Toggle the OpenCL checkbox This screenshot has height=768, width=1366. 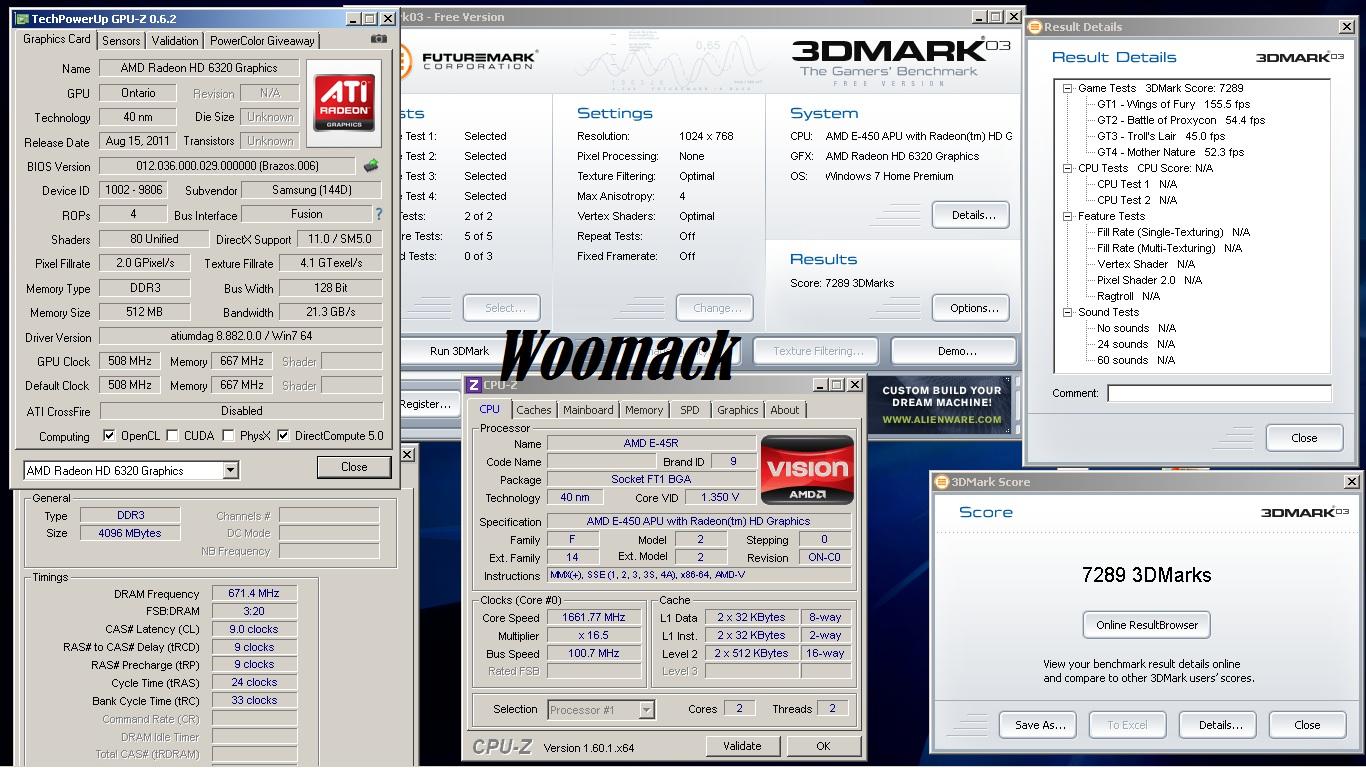pyautogui.click(x=109, y=436)
